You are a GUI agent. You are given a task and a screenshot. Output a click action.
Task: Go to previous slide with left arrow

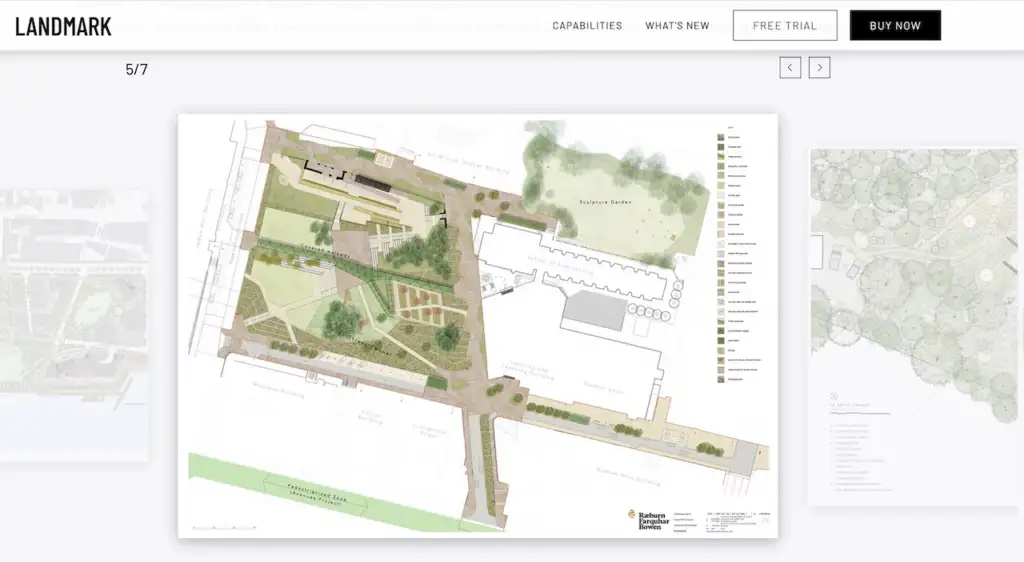click(x=790, y=67)
